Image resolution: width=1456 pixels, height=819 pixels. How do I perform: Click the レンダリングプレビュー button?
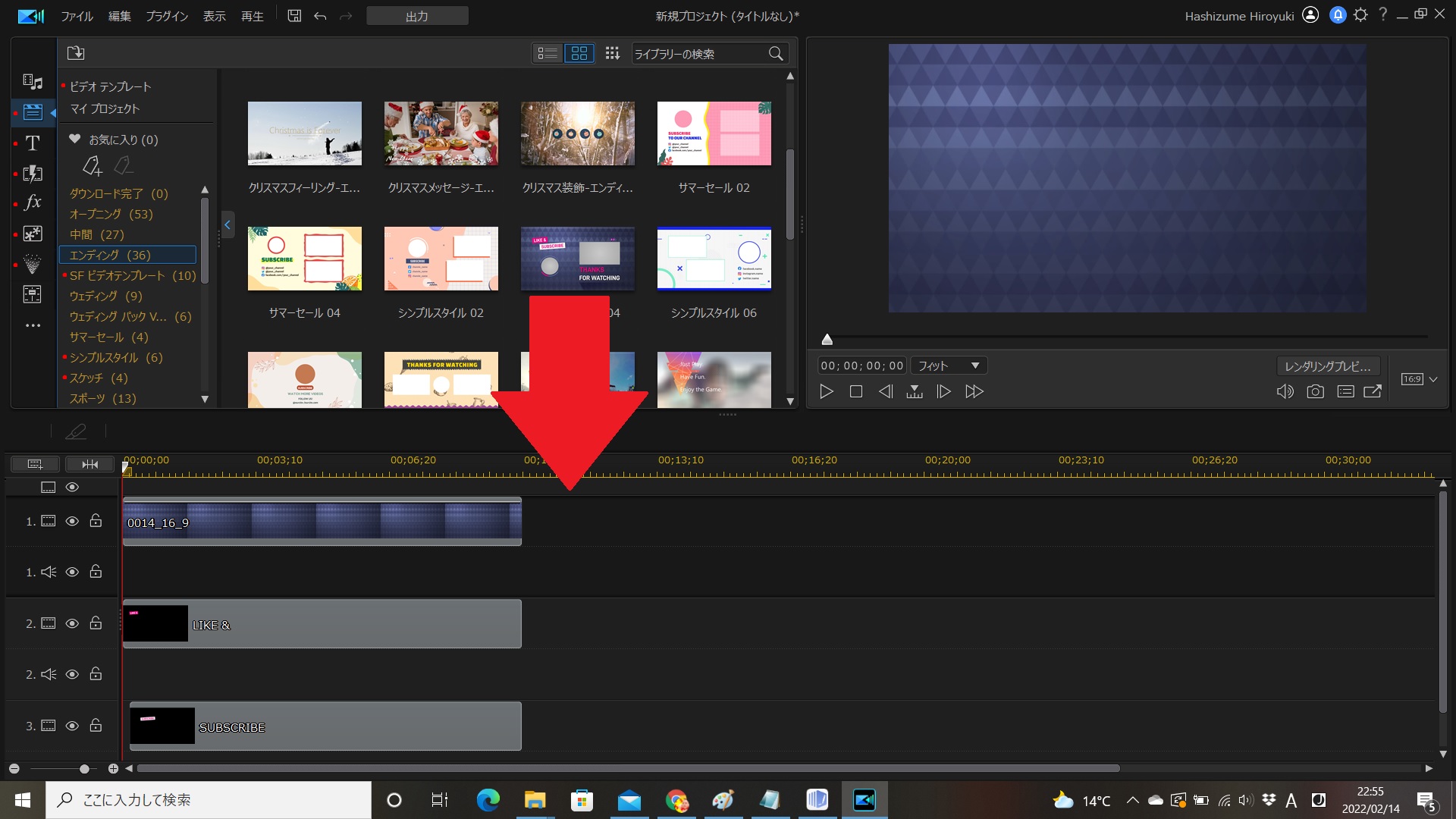[x=1327, y=366]
